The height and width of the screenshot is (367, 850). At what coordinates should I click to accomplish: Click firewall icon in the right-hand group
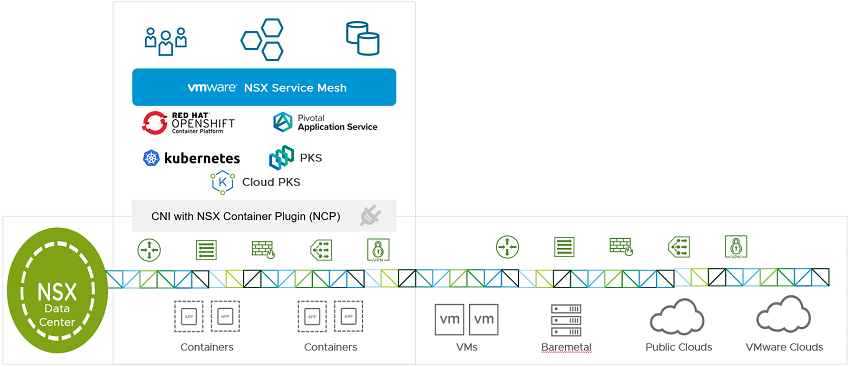621,246
